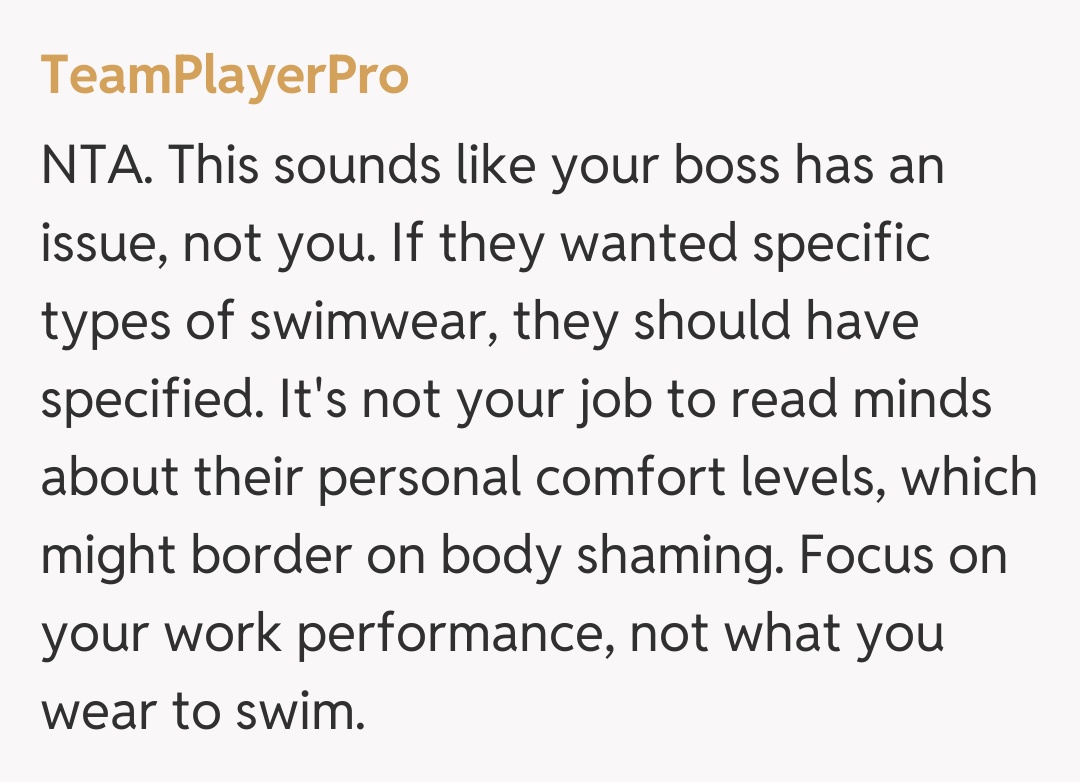This screenshot has width=1080, height=782.
Task: Open the TeamPlayerPro user profile link
Action: pos(225,76)
